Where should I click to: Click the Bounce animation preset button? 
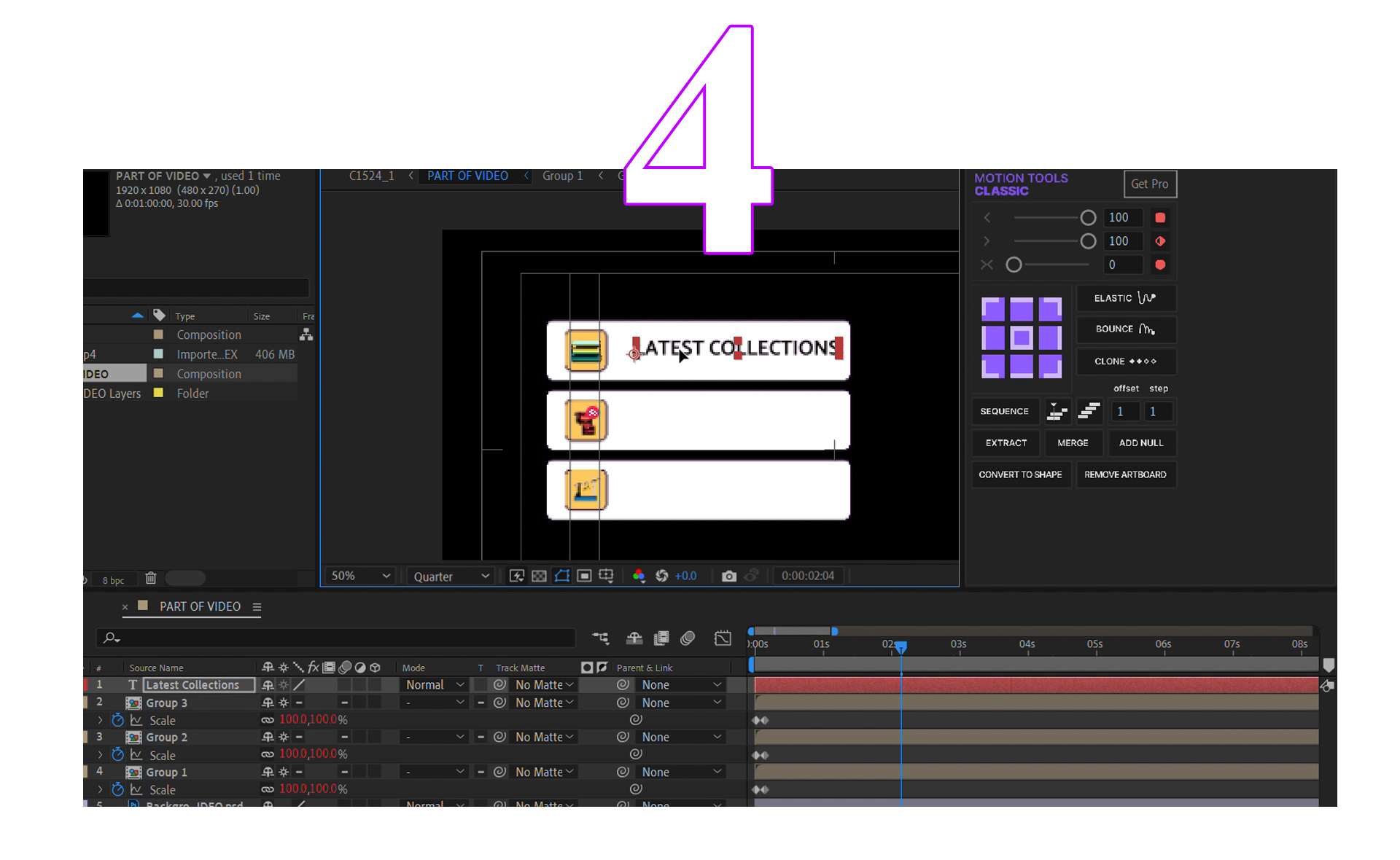point(1125,329)
